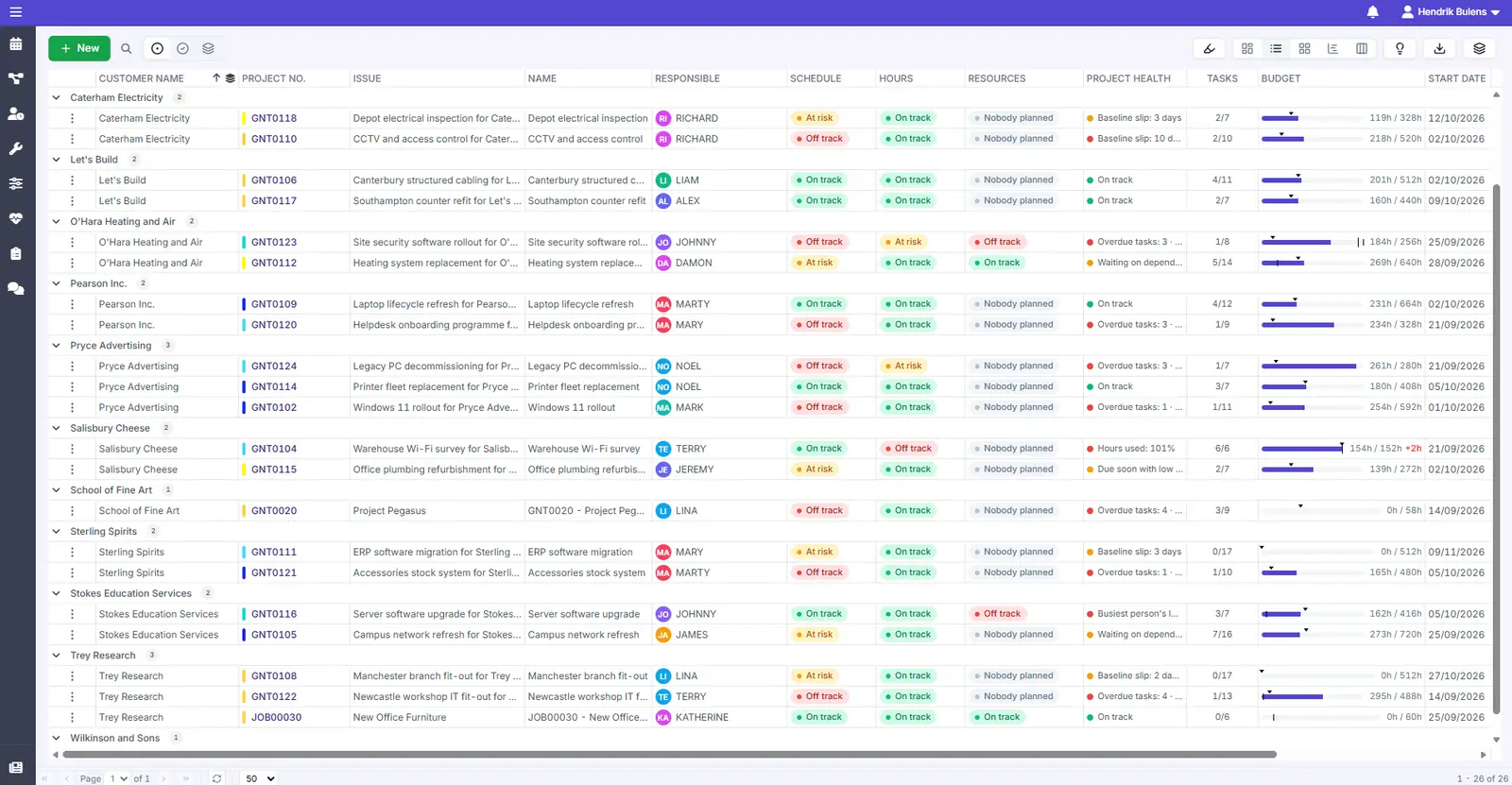1512x785 pixels.
Task: Open the page size 50 dropdown
Action: click(261, 778)
